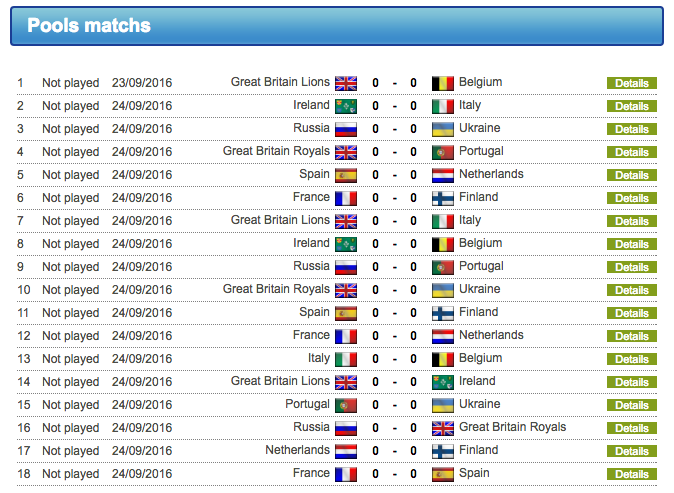Click the Italy flag in match 13
Image resolution: width=674 pixels, height=493 pixels.
click(x=345, y=359)
